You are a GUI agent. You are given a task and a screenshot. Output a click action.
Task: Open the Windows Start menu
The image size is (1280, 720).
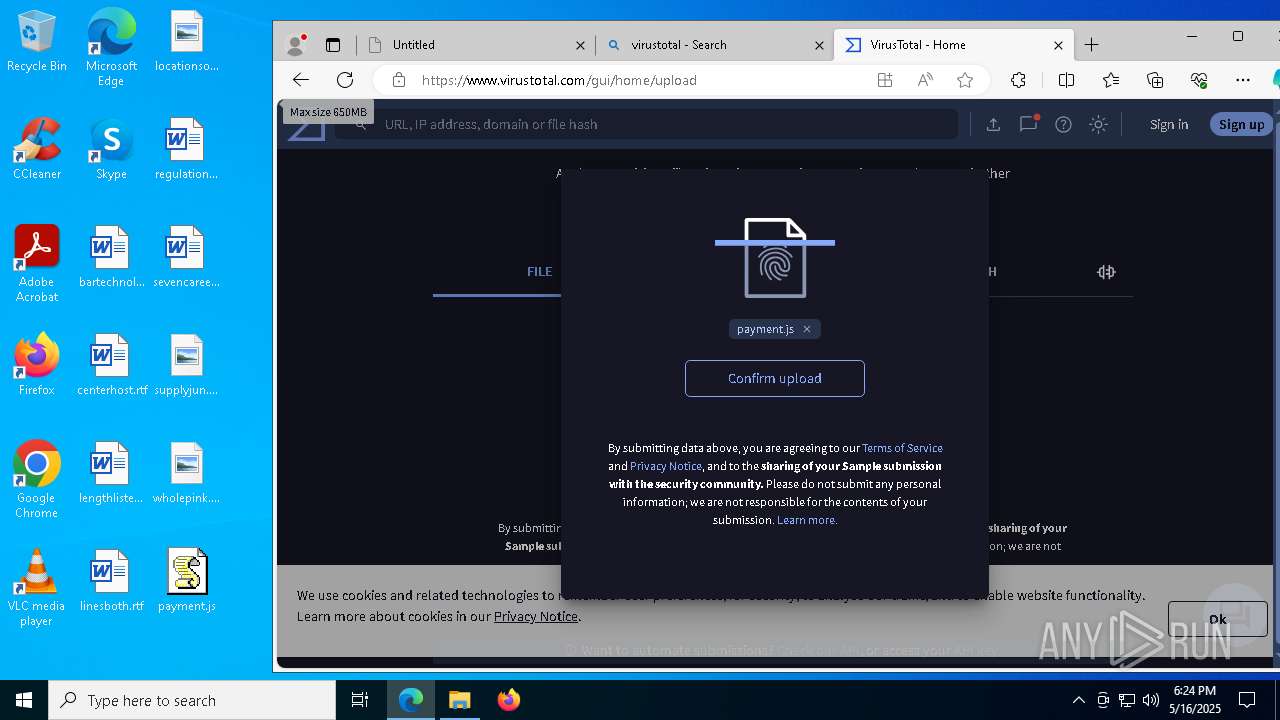[x=24, y=700]
